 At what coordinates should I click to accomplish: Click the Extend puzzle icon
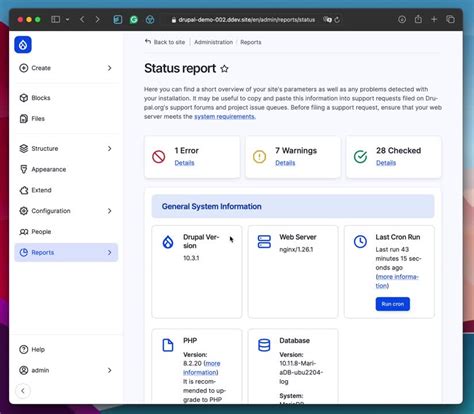click(x=24, y=190)
